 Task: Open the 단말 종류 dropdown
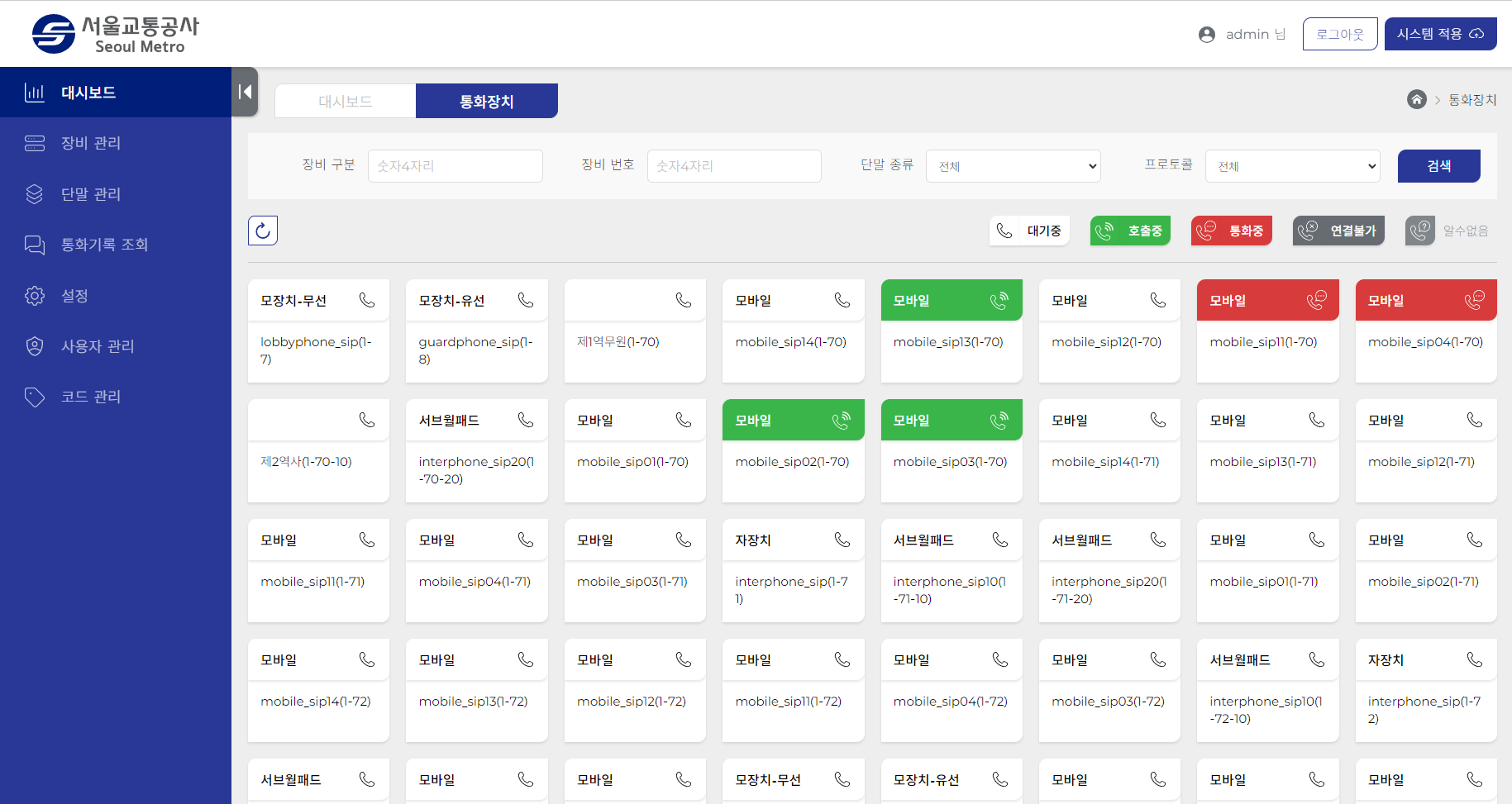(x=1014, y=166)
